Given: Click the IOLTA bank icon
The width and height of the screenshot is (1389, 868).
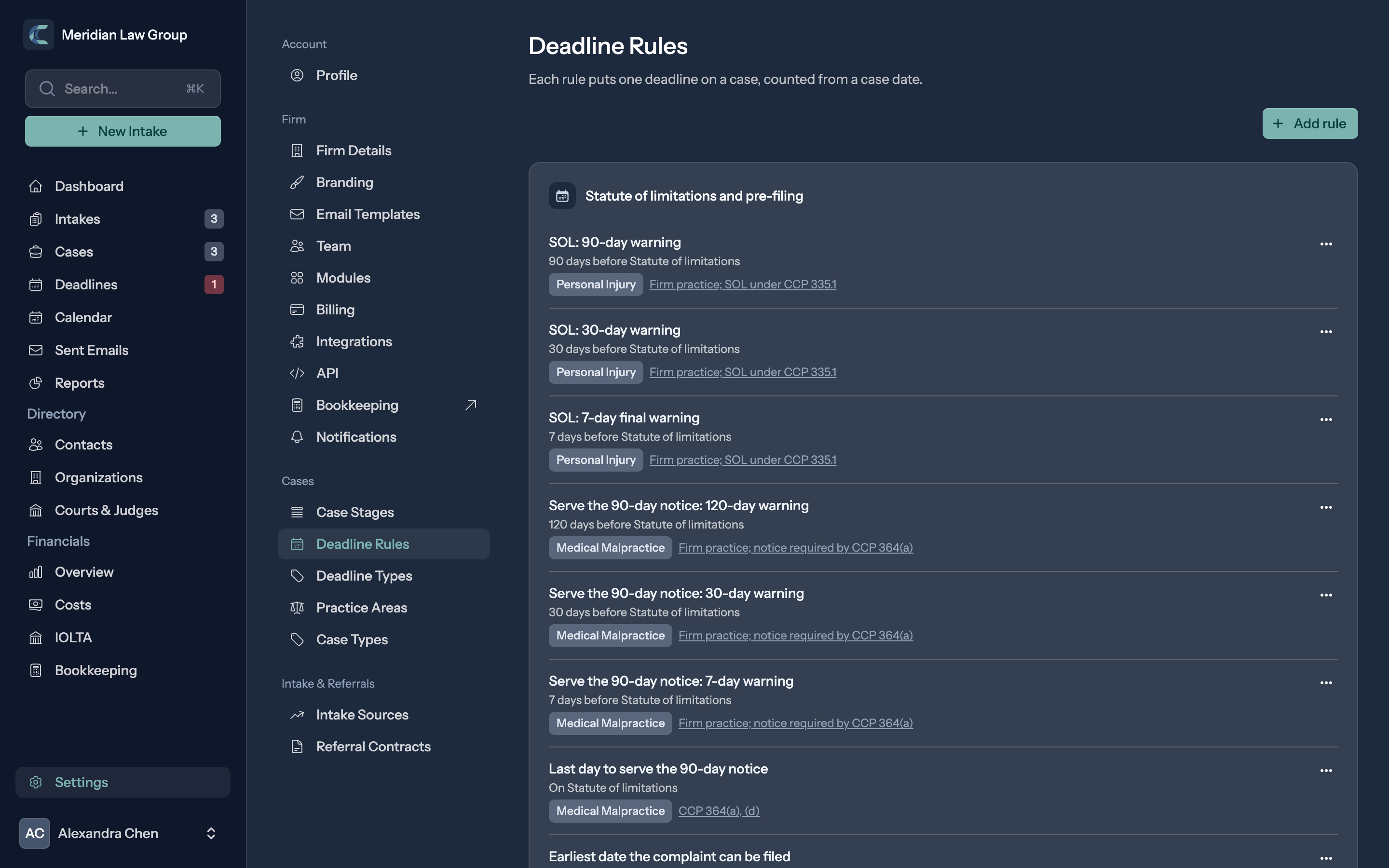Looking at the screenshot, I should [36, 637].
